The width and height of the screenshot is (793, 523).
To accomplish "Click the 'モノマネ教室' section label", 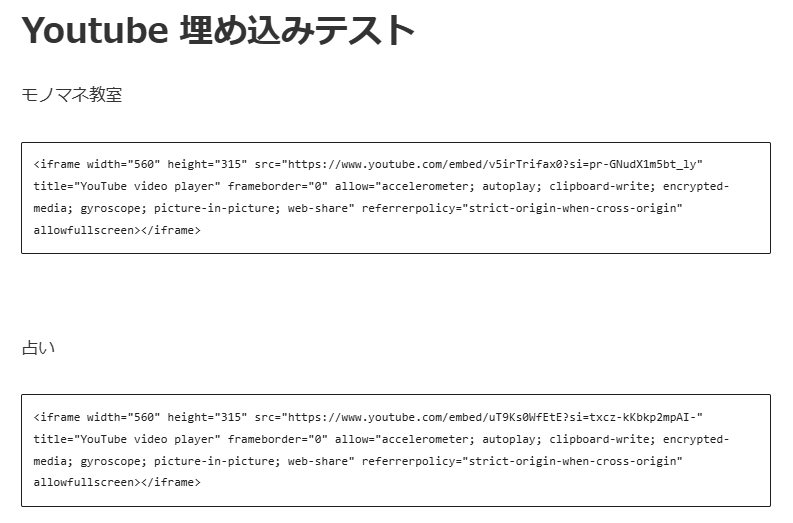I will pyautogui.click(x=72, y=95).
